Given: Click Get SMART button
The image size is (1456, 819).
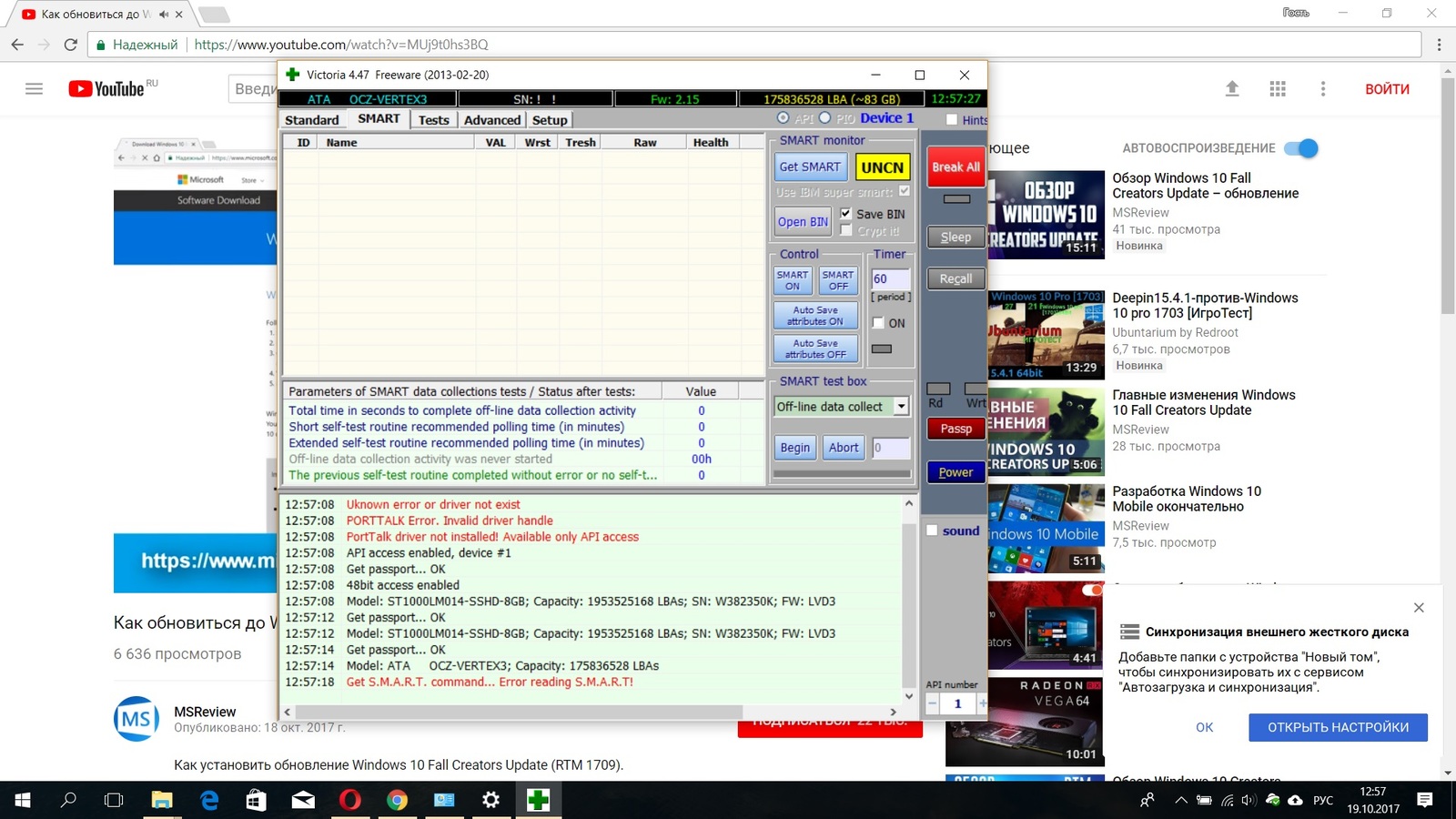Looking at the screenshot, I should [810, 167].
